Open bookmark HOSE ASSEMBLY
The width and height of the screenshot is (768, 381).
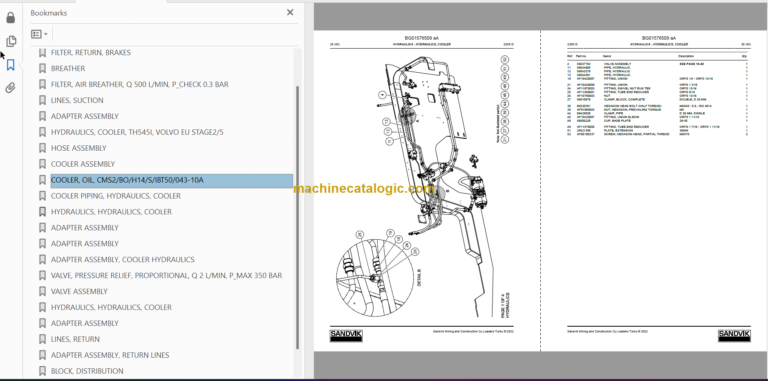pyautogui.click(x=78, y=148)
